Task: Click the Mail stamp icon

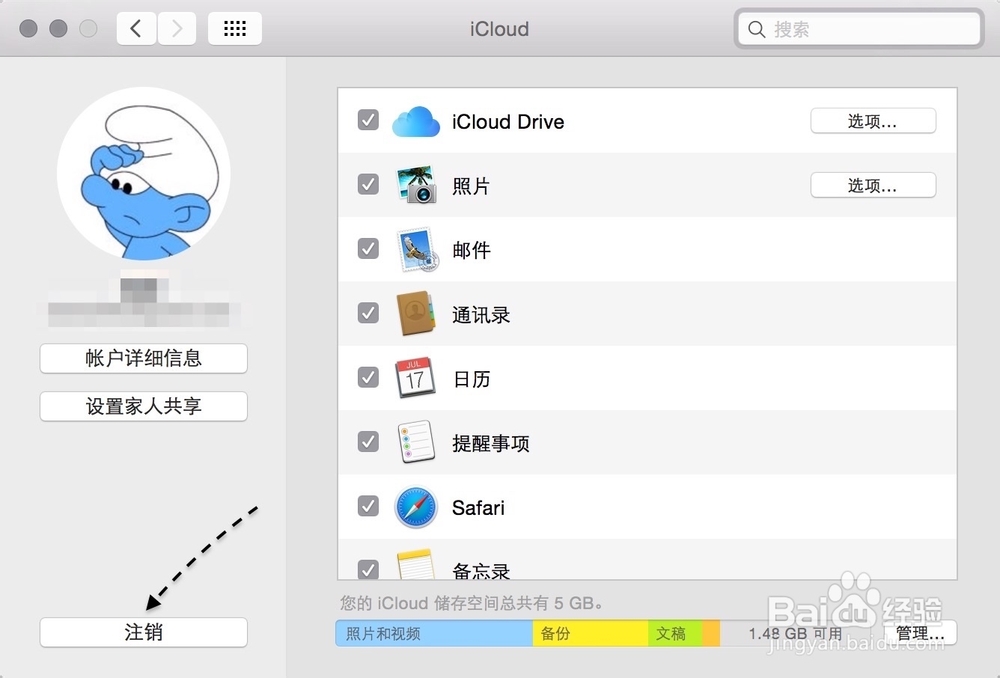Action: click(x=416, y=249)
